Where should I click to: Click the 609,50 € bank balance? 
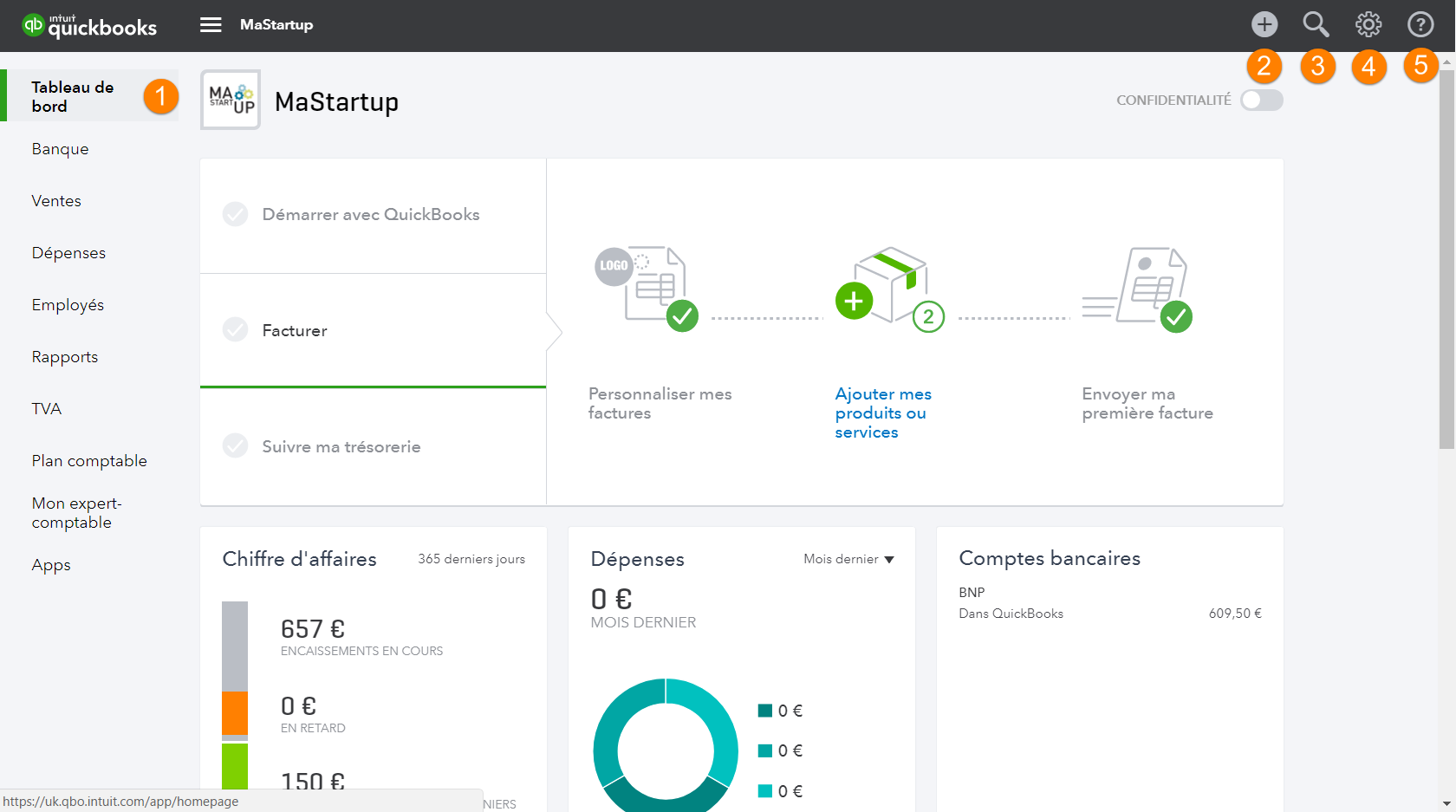point(1235,614)
